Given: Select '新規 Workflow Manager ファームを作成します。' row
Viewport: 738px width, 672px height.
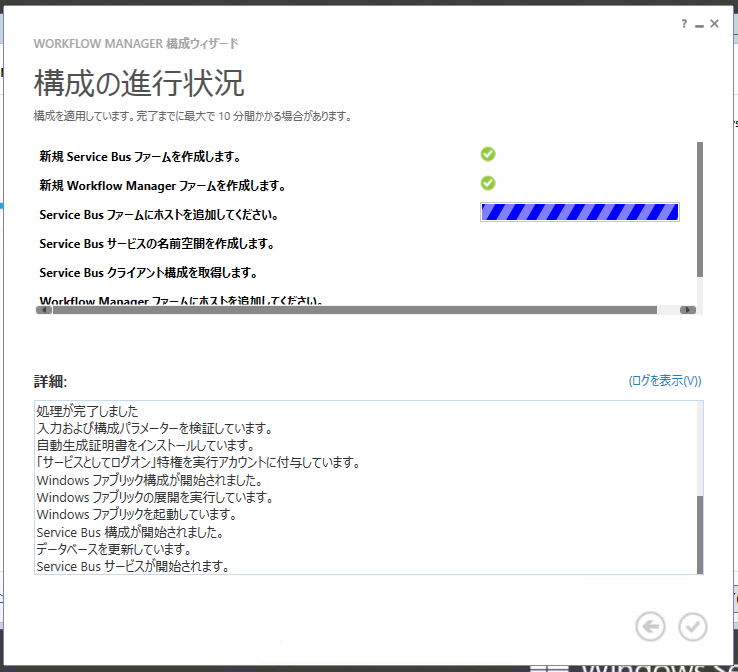Looking at the screenshot, I should pos(162,186).
